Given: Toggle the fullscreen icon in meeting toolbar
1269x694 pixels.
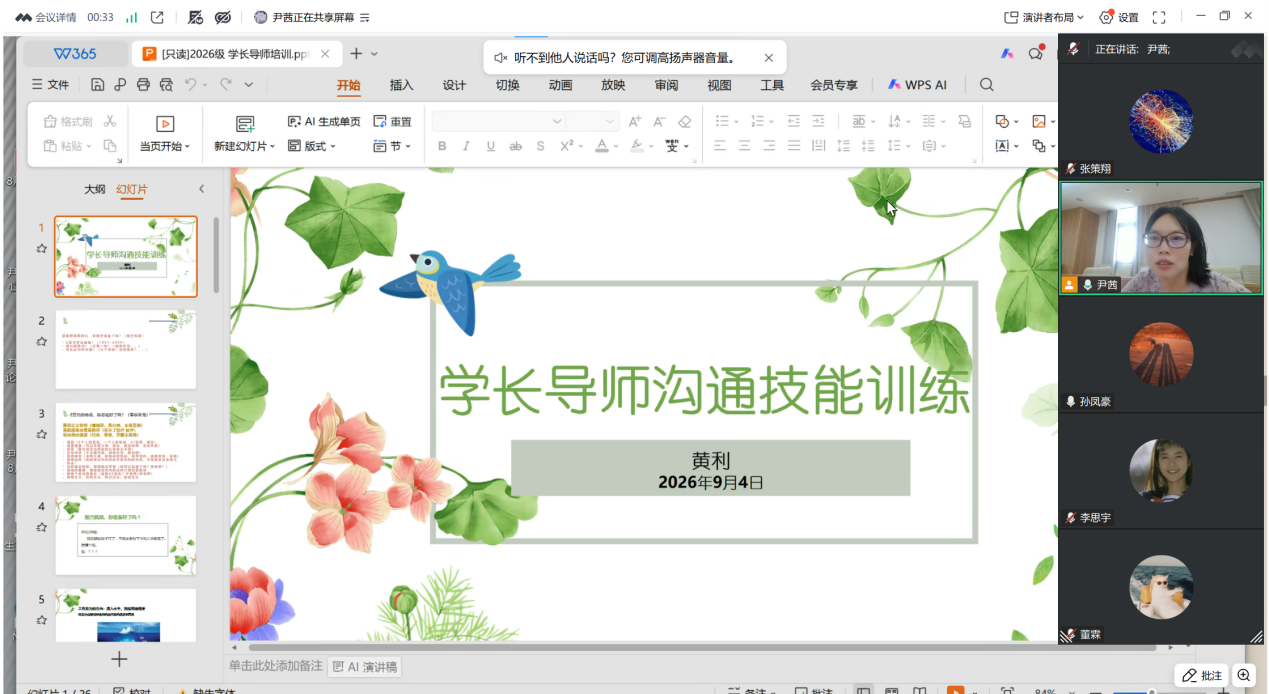Looking at the screenshot, I should point(1159,17).
